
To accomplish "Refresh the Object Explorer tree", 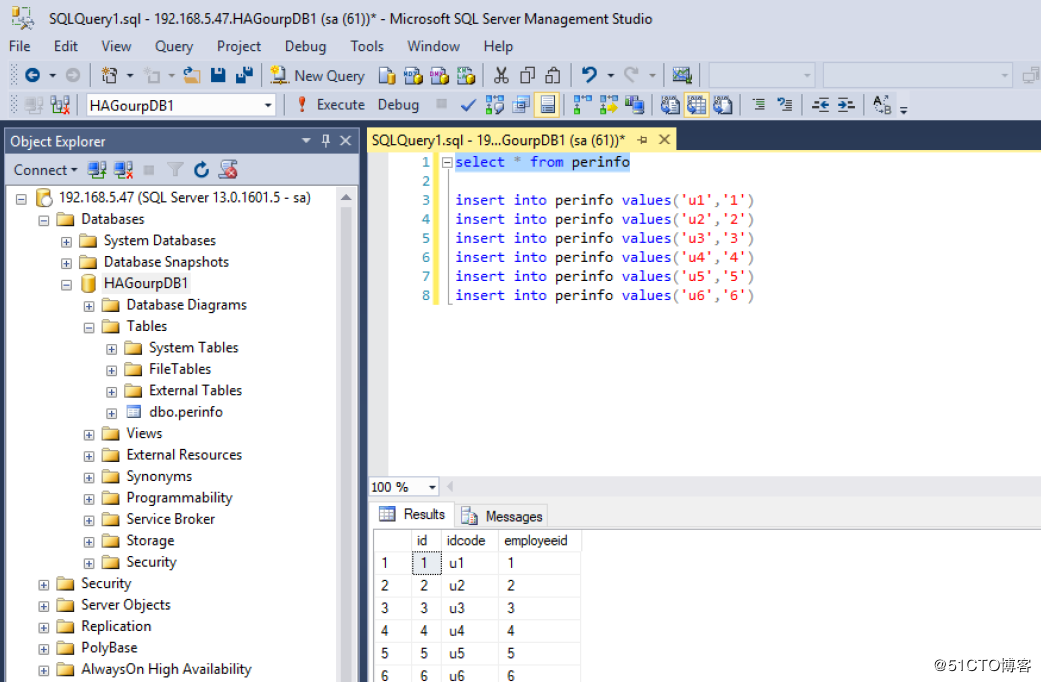I will [x=201, y=170].
